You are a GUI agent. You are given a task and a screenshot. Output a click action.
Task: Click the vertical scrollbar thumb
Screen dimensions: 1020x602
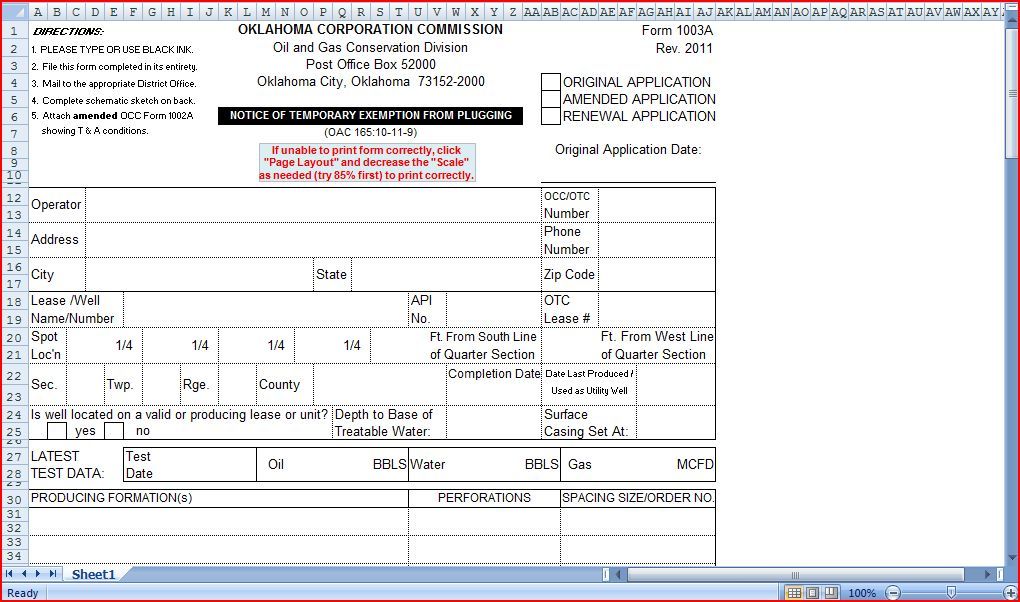[1012, 93]
